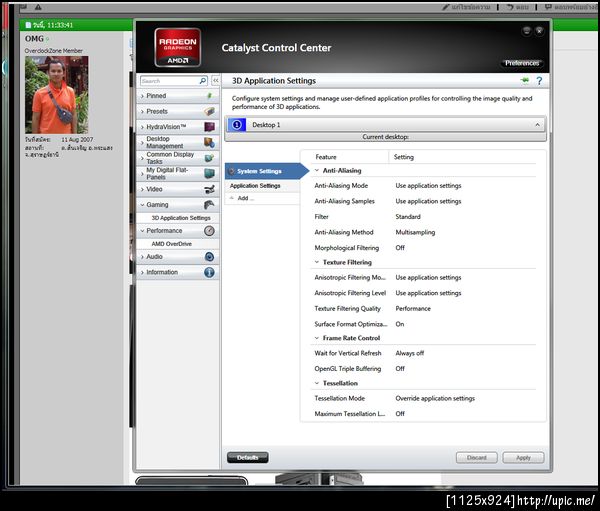600x511 pixels.
Task: Click the Add application link
Action: coord(246,198)
